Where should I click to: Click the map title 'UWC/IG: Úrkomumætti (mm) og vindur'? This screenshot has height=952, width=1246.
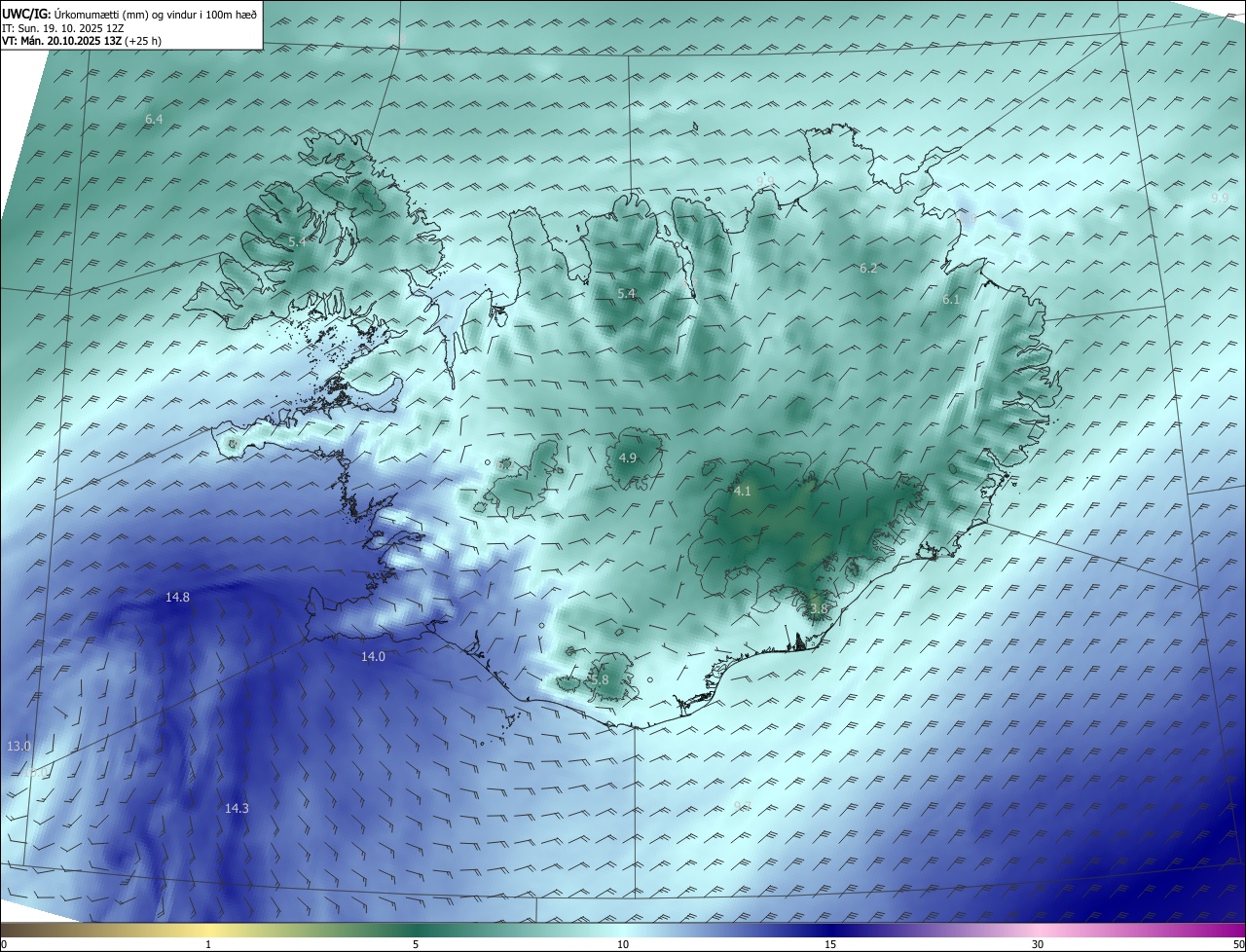pyautogui.click(x=129, y=15)
